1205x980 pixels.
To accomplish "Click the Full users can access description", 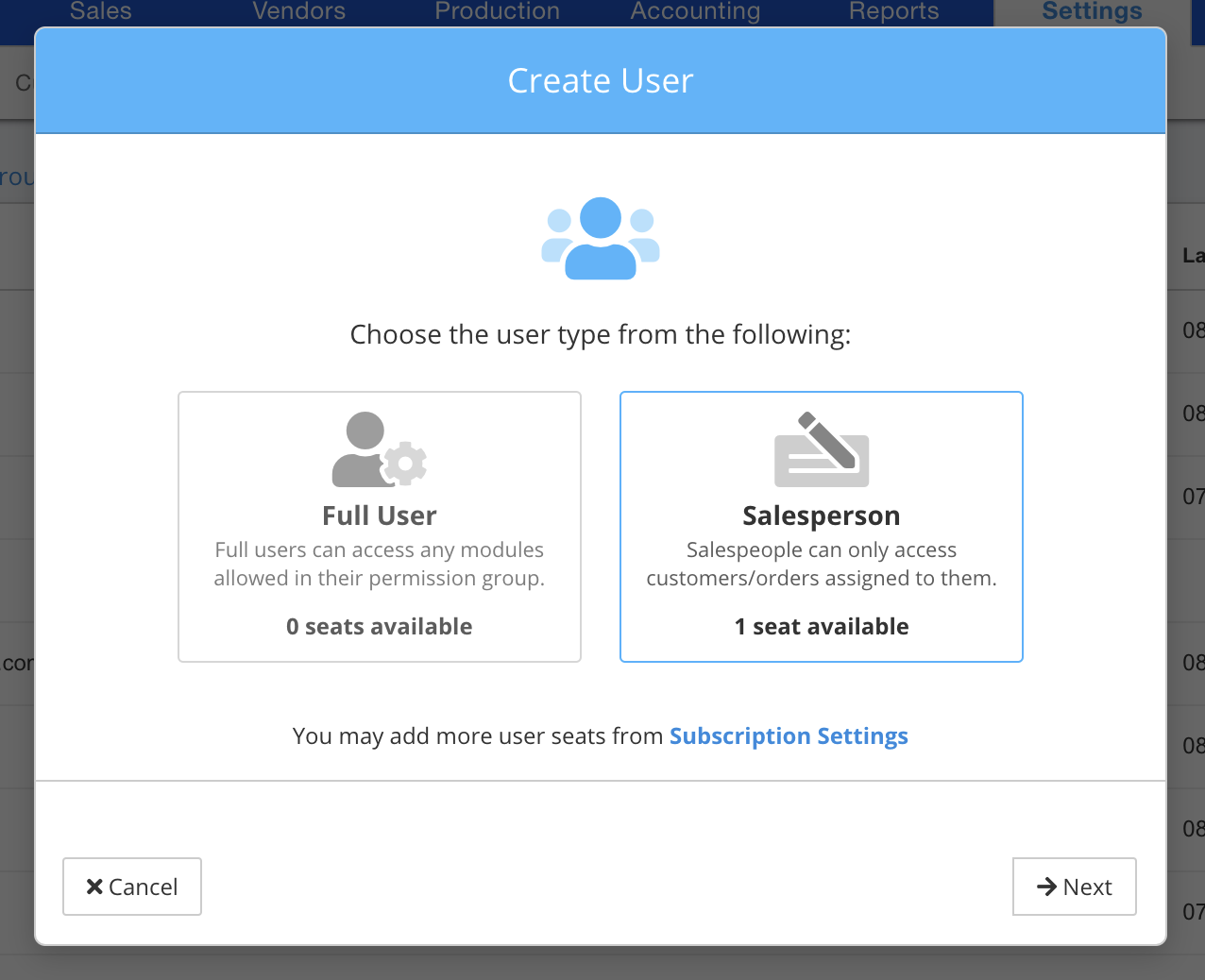I will [x=380, y=564].
